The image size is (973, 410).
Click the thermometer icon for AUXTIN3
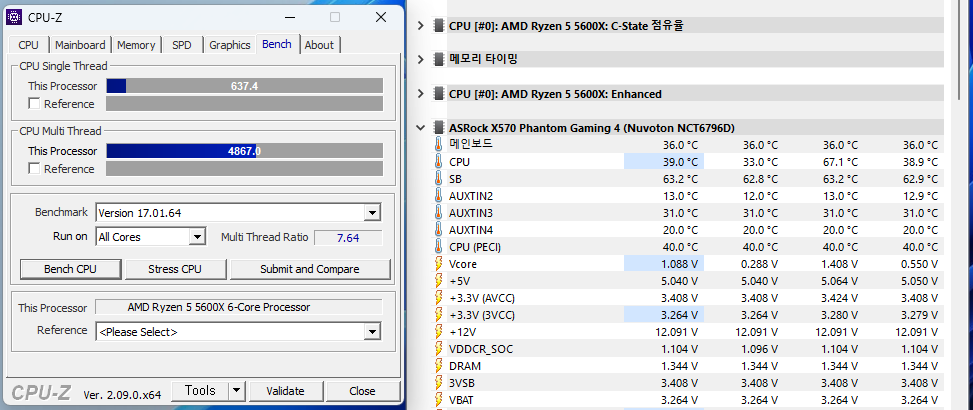439,213
